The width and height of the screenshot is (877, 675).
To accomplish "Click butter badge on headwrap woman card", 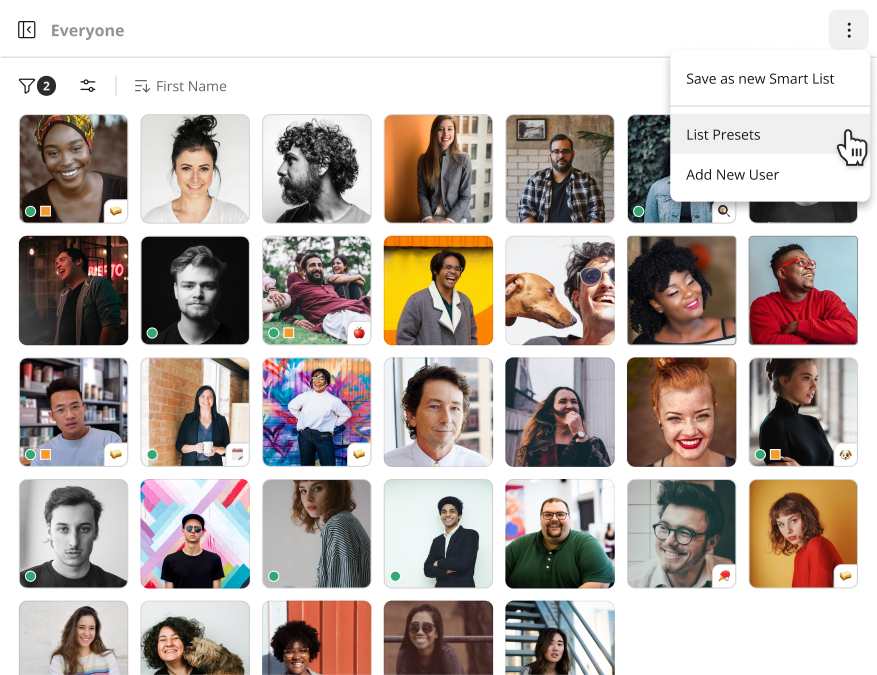I will 116,211.
